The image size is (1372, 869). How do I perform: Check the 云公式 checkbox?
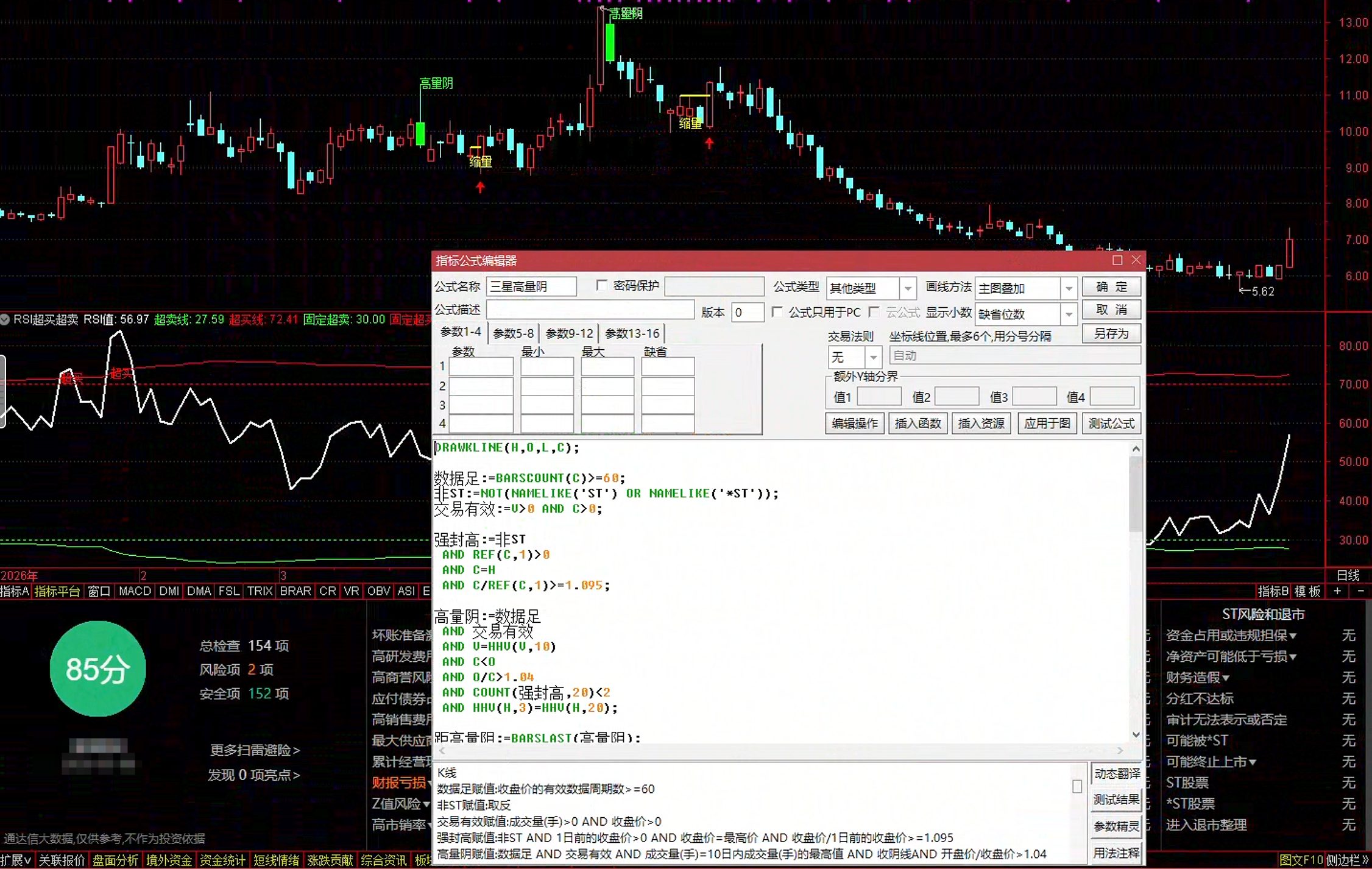pos(874,312)
